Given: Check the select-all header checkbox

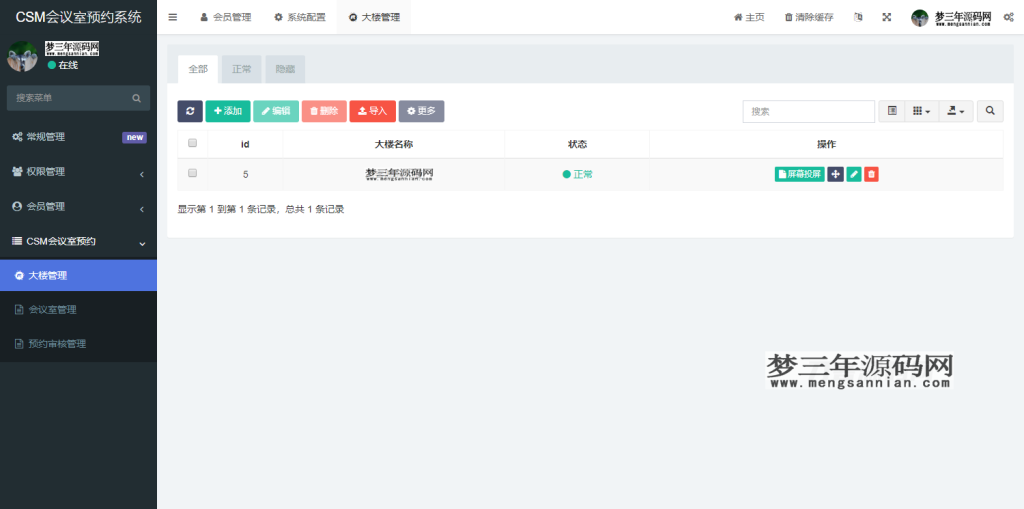Looking at the screenshot, I should coord(192,143).
